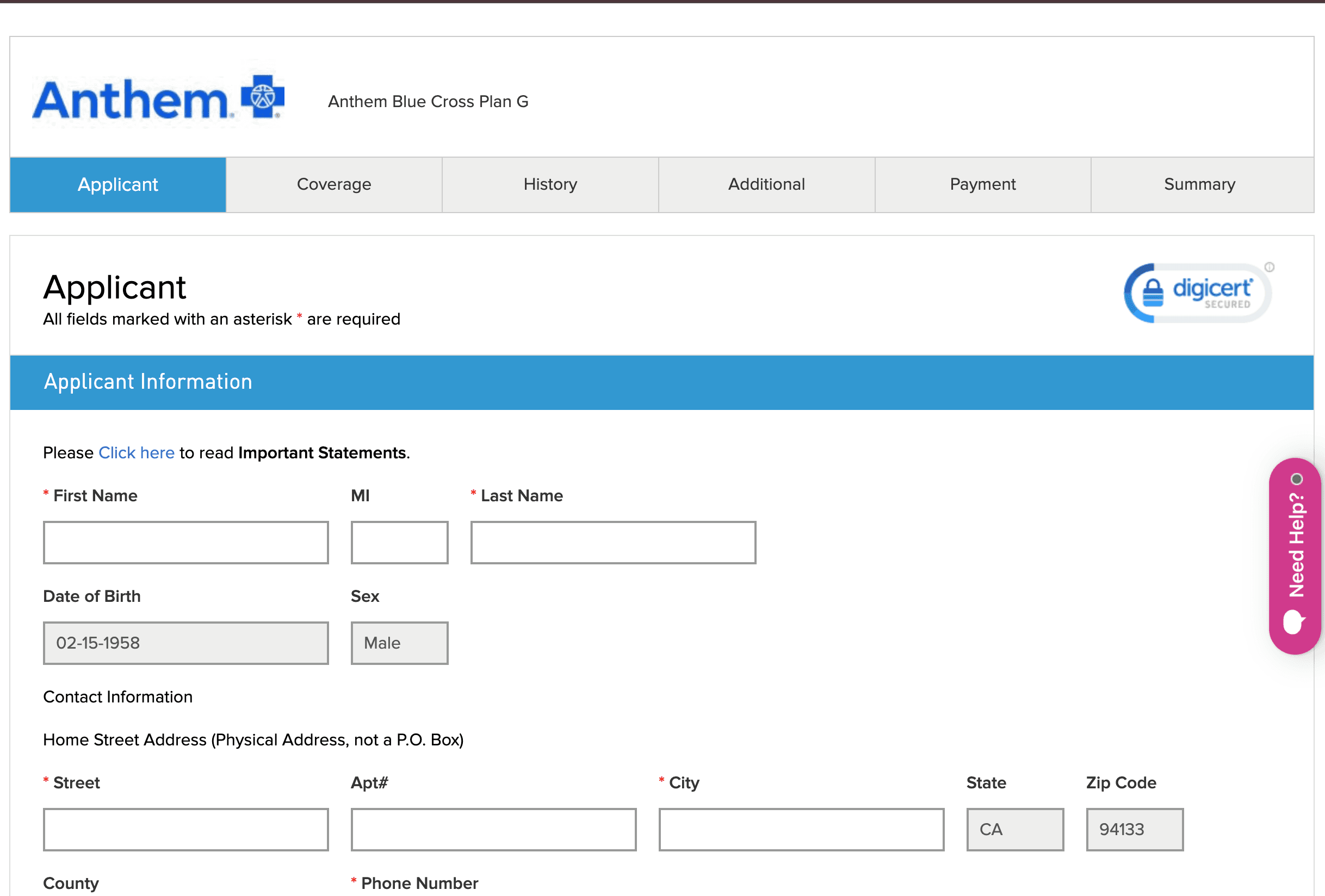Switch to the History tab
The height and width of the screenshot is (896, 1325).
[x=549, y=185]
